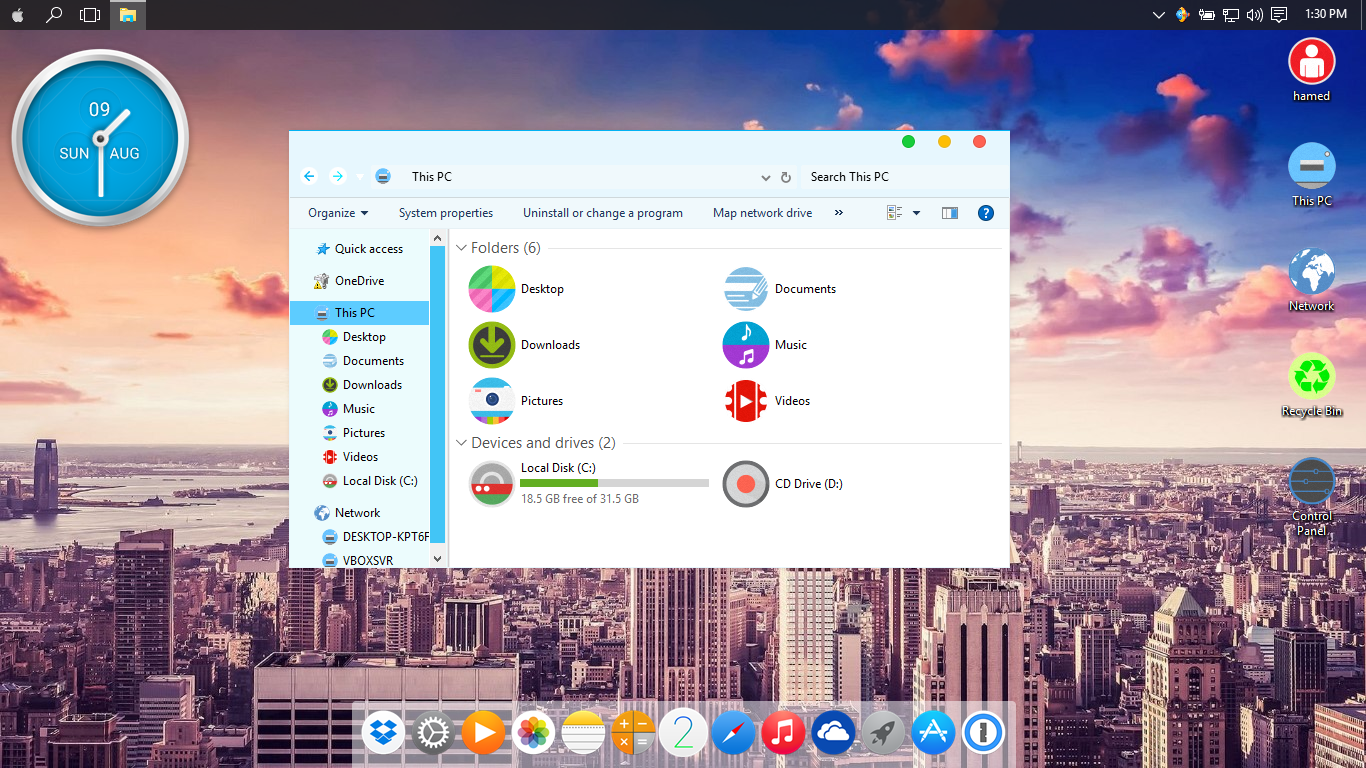Open the Music folder icon
Image resolution: width=1366 pixels, height=768 pixels.
[x=745, y=345]
